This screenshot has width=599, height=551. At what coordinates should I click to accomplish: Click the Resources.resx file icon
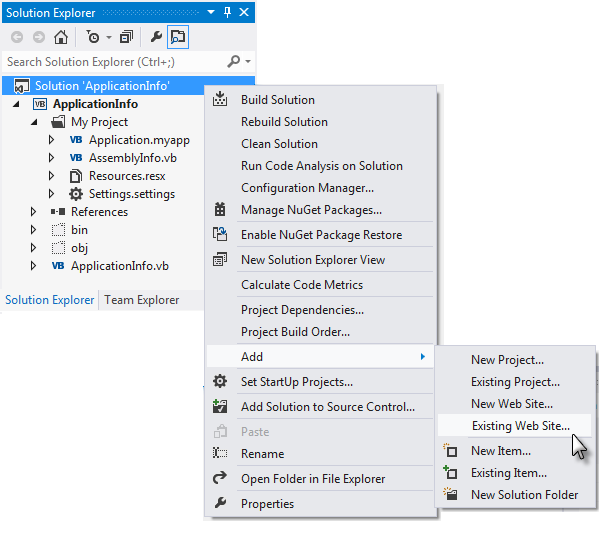[76, 176]
